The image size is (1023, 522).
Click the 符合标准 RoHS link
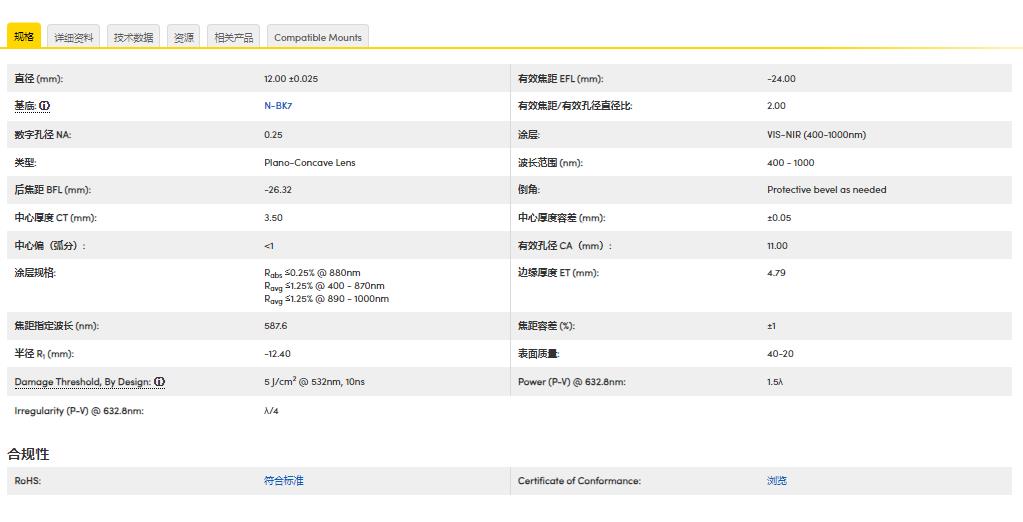click(x=284, y=480)
